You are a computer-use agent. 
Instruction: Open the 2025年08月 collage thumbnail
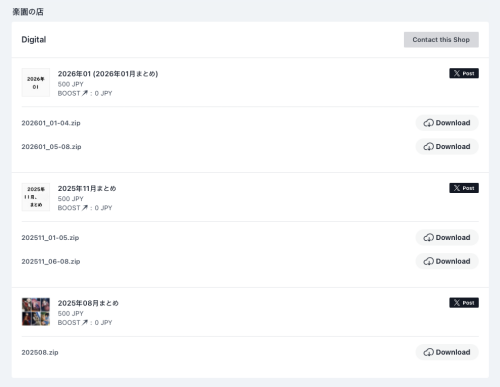click(36, 312)
